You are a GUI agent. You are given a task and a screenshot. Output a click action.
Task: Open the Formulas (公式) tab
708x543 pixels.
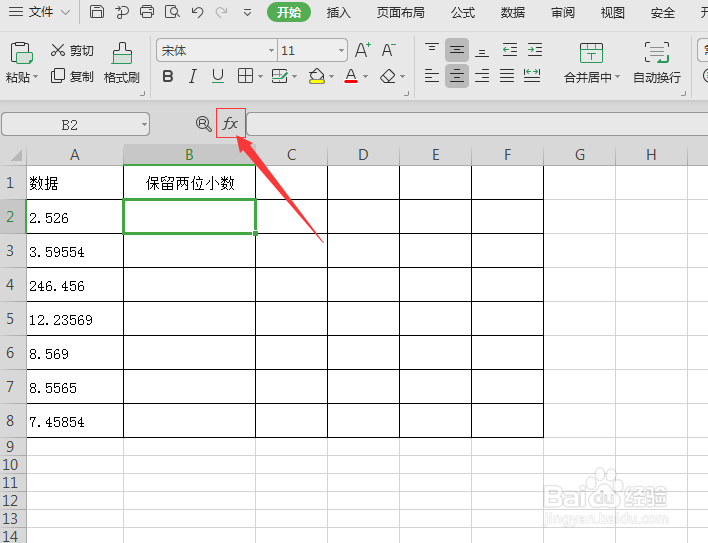[x=463, y=12]
